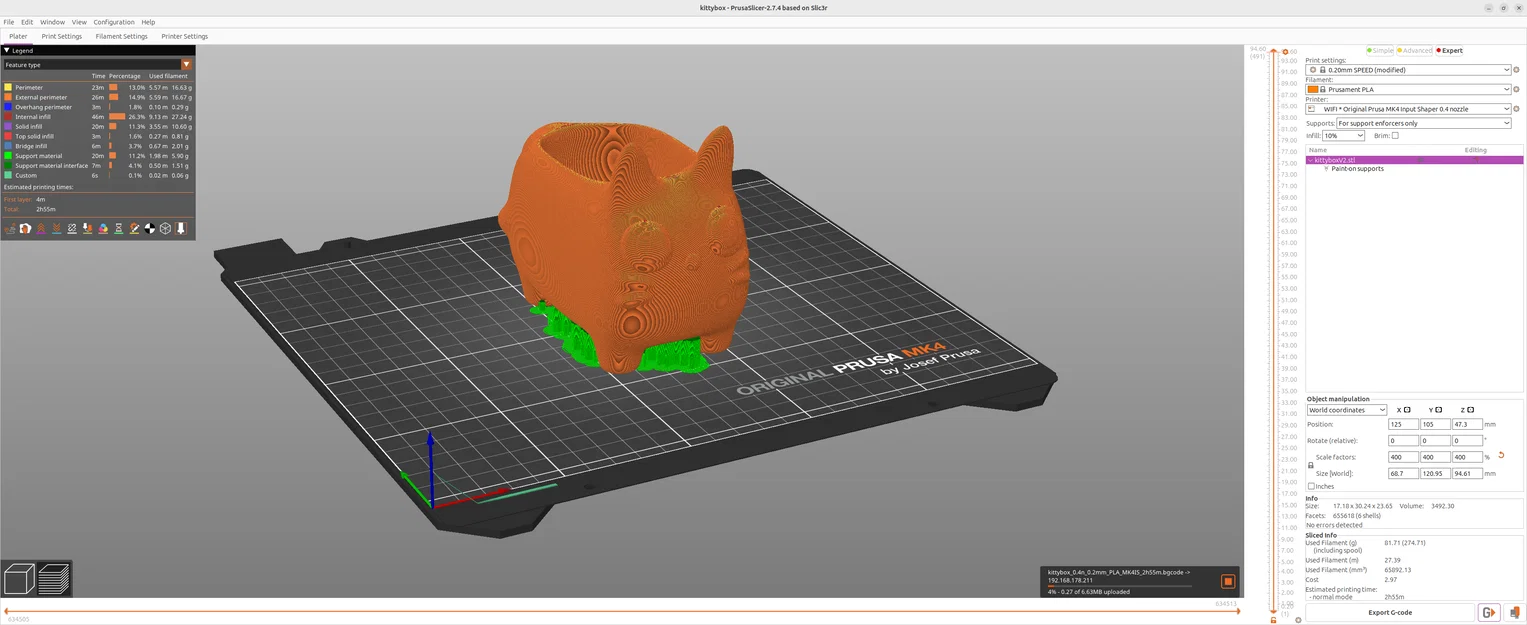The width and height of the screenshot is (1527, 625).
Task: Select Advanced mode
Action: tap(1414, 50)
